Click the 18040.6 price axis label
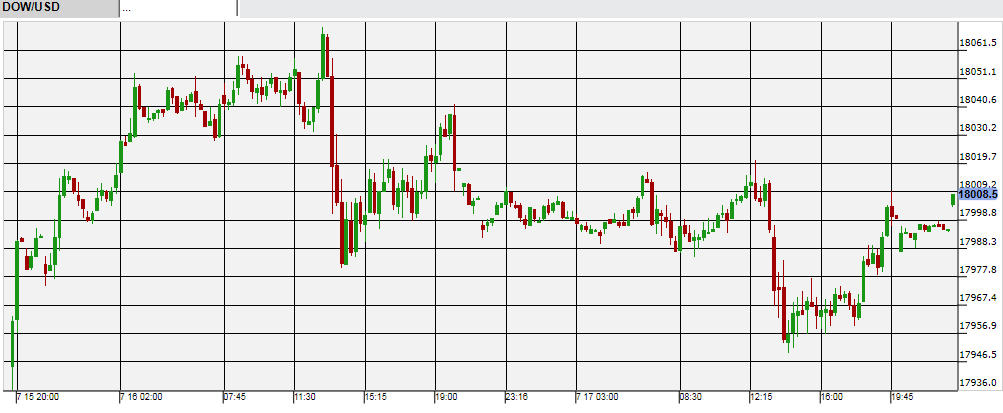1003x413 pixels. pyautogui.click(x=978, y=100)
